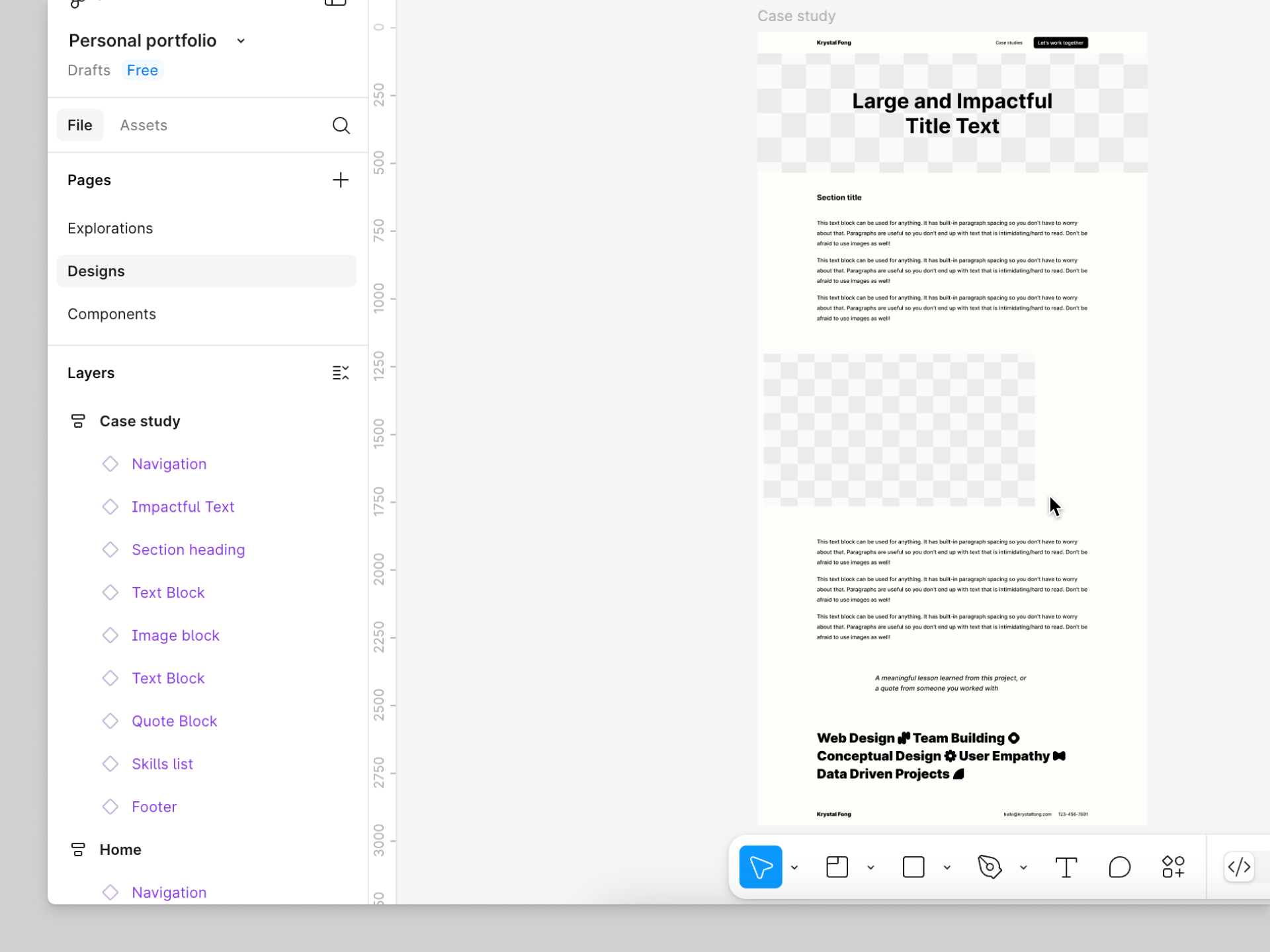
Task: Select the Move tool in toolbar
Action: (x=760, y=867)
